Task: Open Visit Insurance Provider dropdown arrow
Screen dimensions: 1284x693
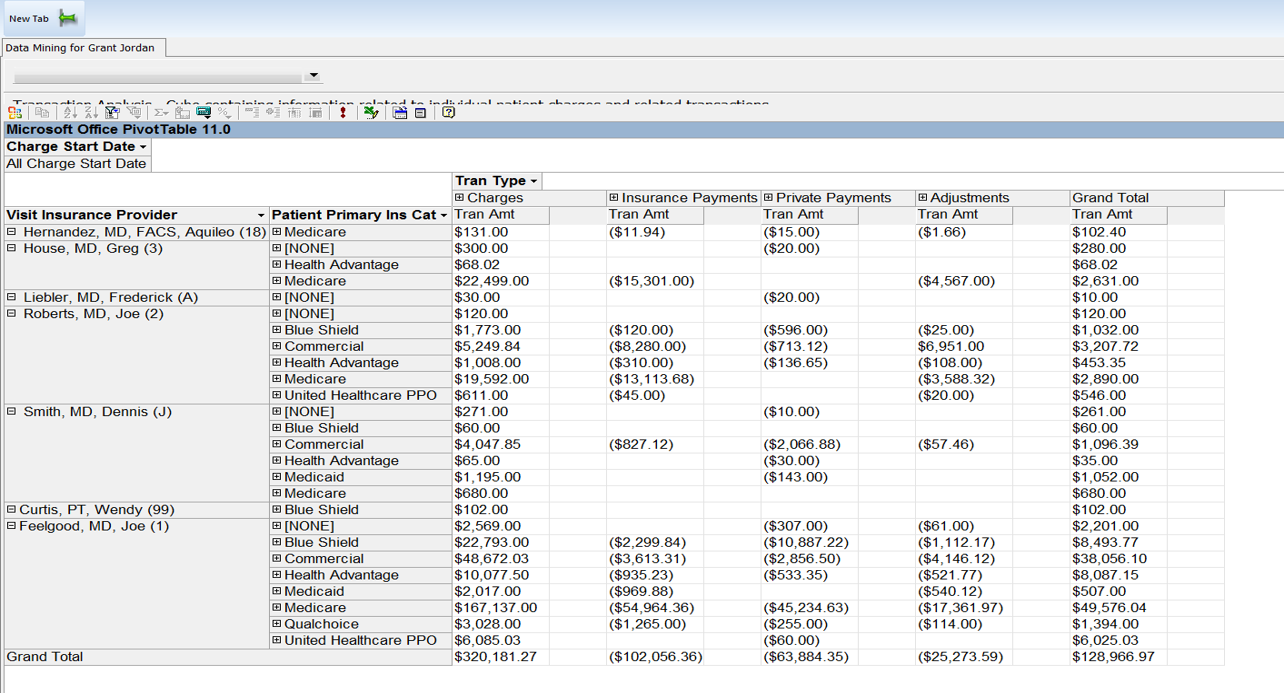Action: coord(261,215)
